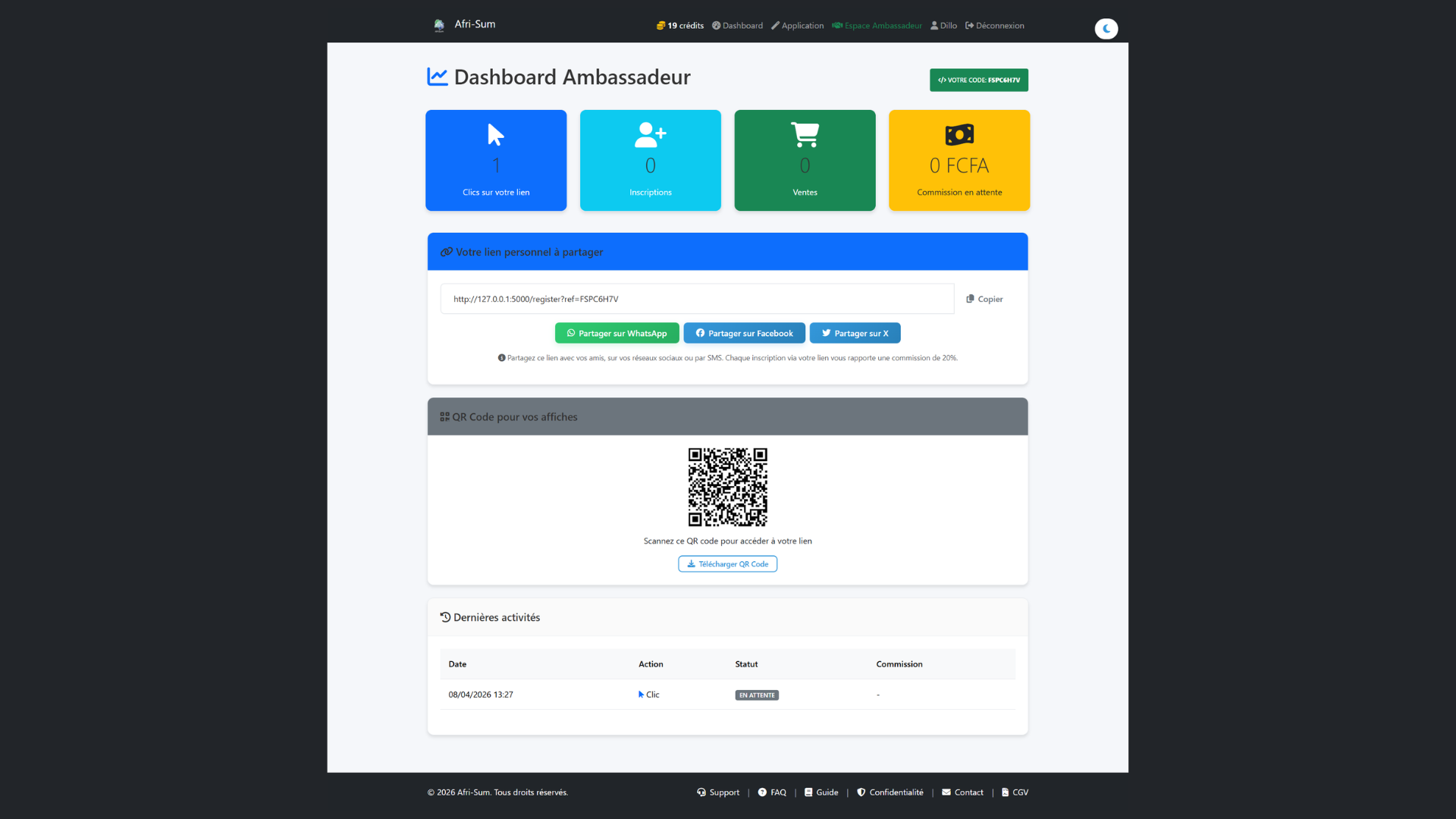
Task: Click the money bill commission icon
Action: pos(959,135)
